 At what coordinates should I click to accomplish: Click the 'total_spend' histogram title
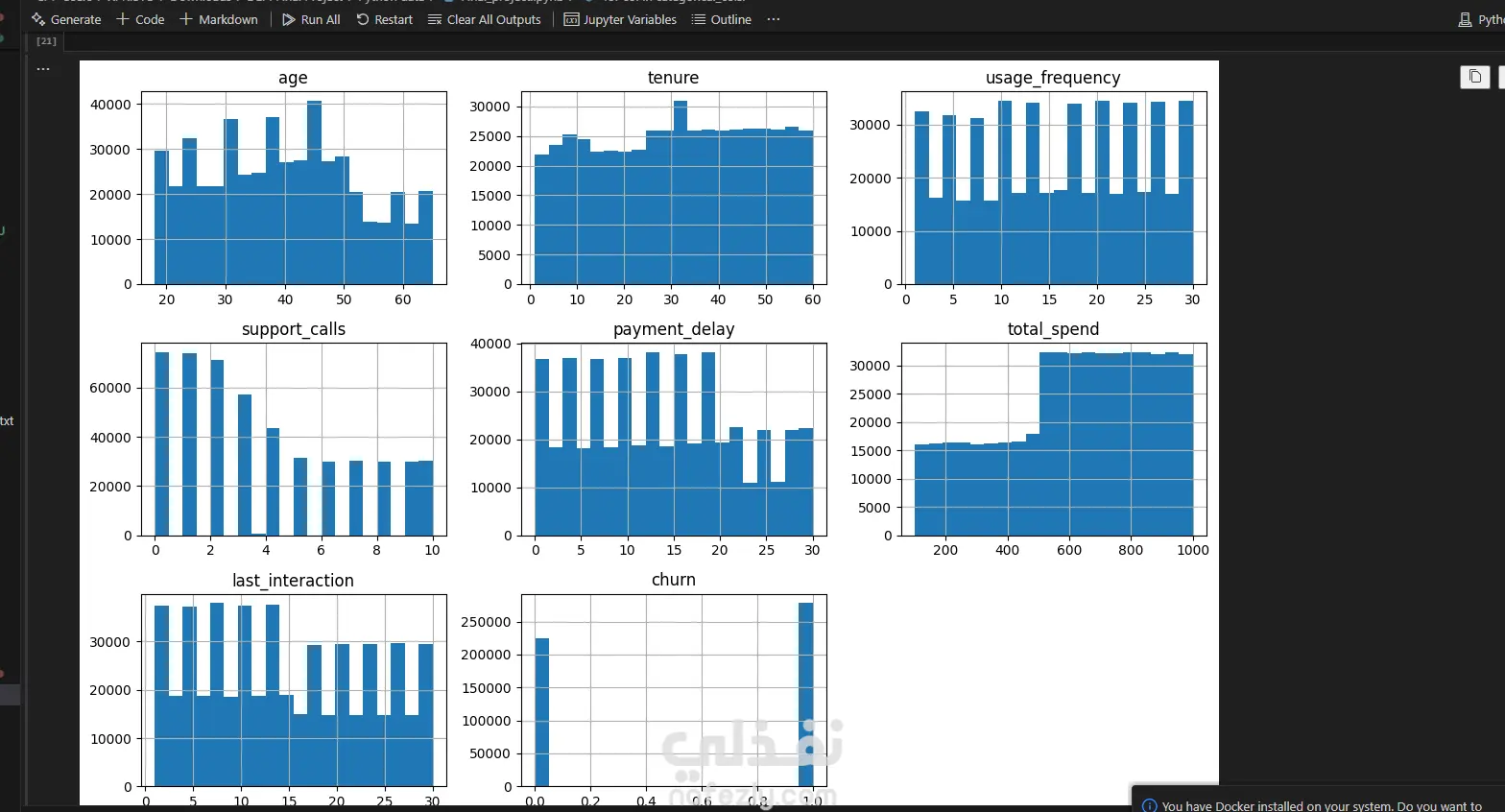click(x=1053, y=329)
